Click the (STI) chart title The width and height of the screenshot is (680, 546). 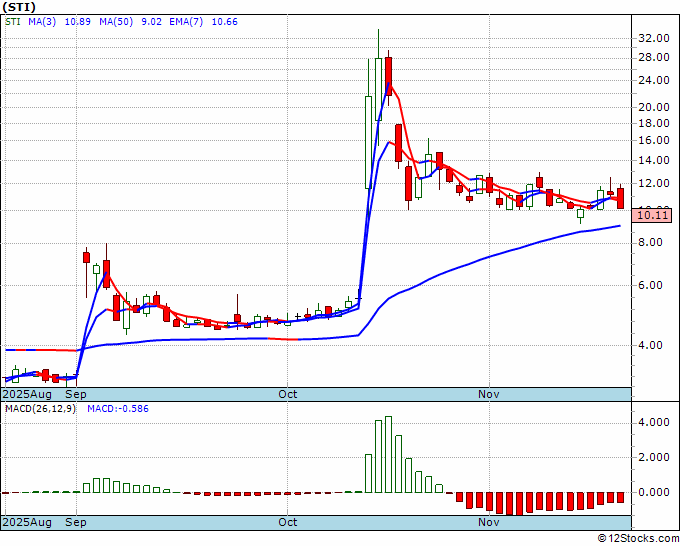point(20,7)
